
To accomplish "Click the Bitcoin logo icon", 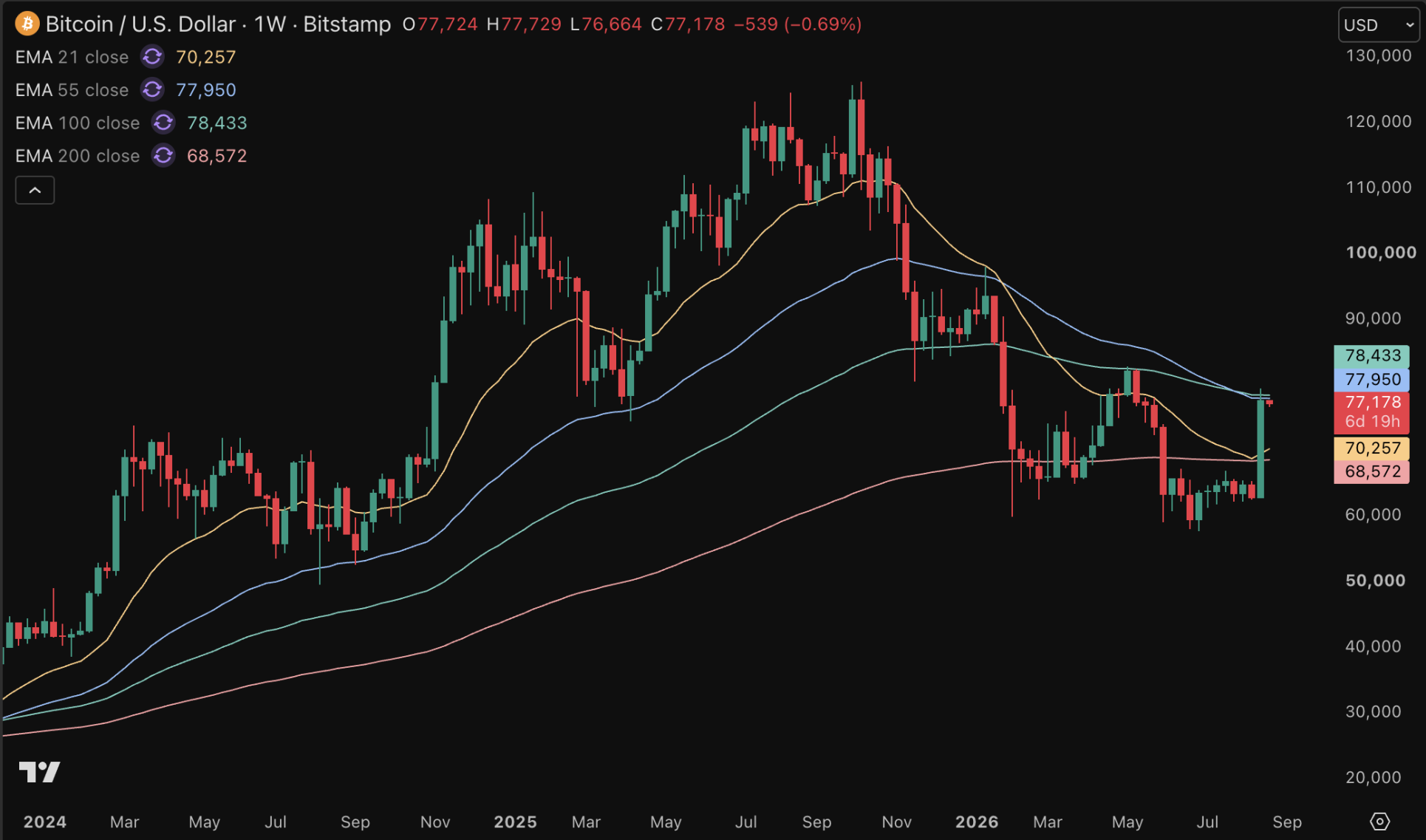I will tap(27, 24).
